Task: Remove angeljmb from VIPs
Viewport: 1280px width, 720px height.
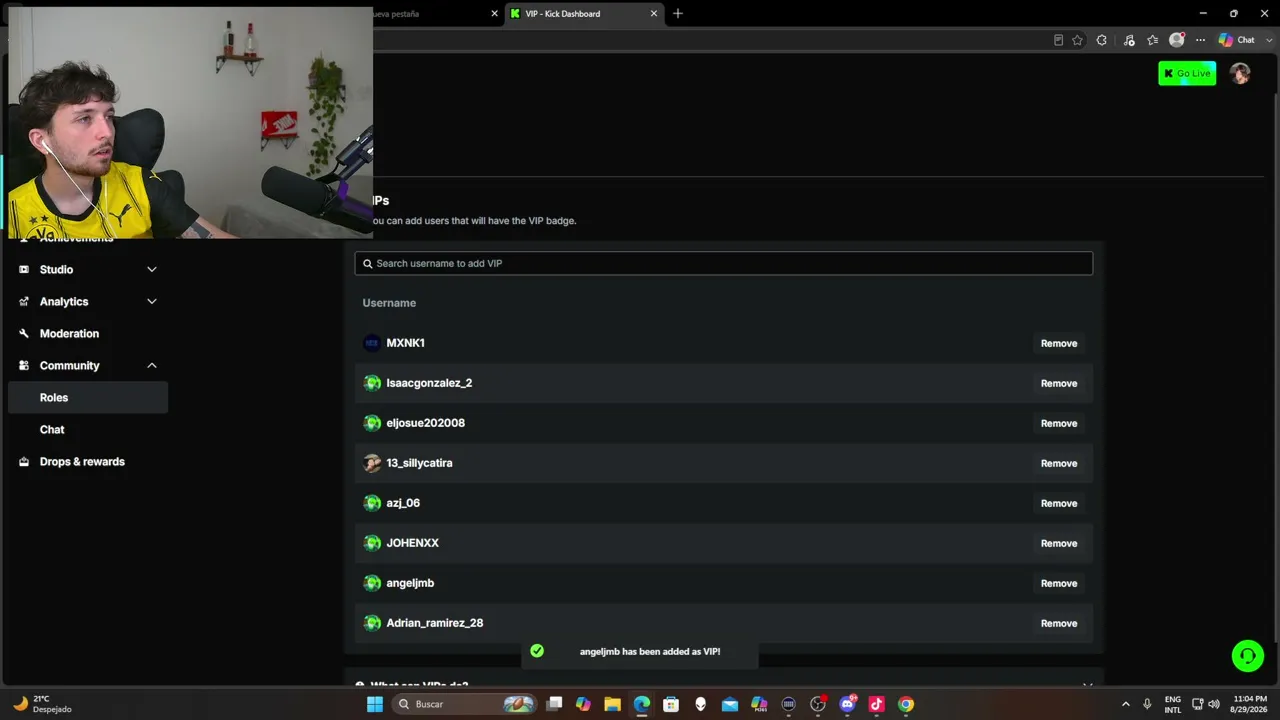Action: click(x=1058, y=583)
